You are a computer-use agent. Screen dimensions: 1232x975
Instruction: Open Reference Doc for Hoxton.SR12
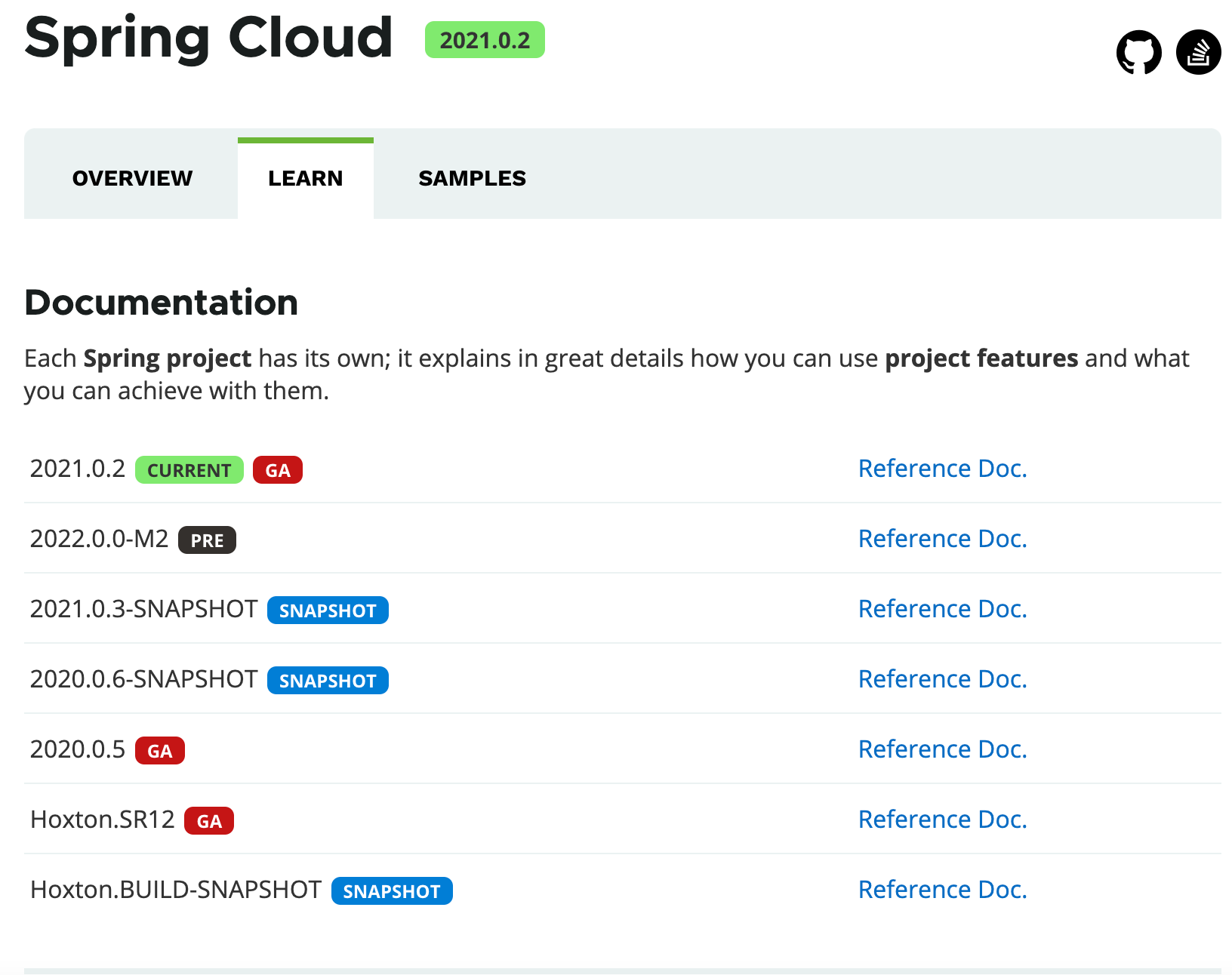pyautogui.click(x=942, y=820)
